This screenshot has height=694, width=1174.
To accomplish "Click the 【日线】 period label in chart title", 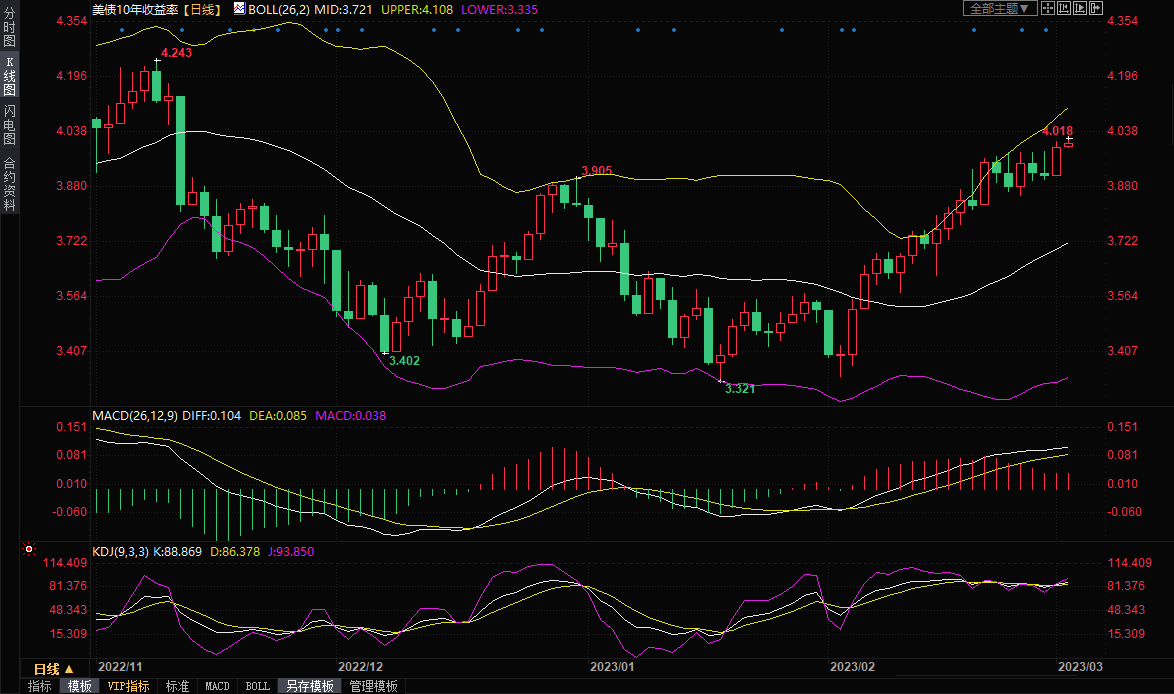I will coord(203,8).
